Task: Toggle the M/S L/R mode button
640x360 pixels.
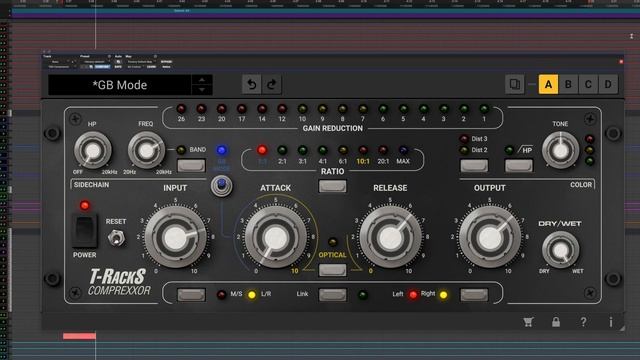Action: click(x=191, y=295)
